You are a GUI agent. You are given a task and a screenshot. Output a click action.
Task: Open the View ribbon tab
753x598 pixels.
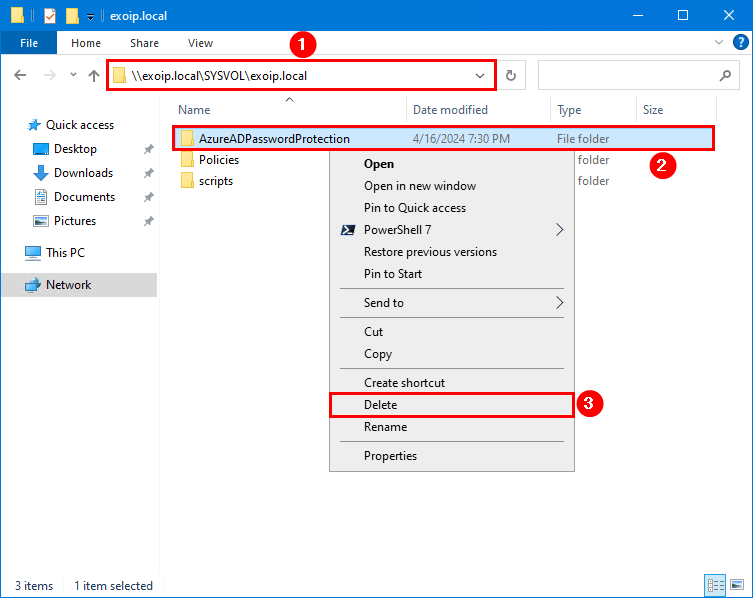click(200, 43)
